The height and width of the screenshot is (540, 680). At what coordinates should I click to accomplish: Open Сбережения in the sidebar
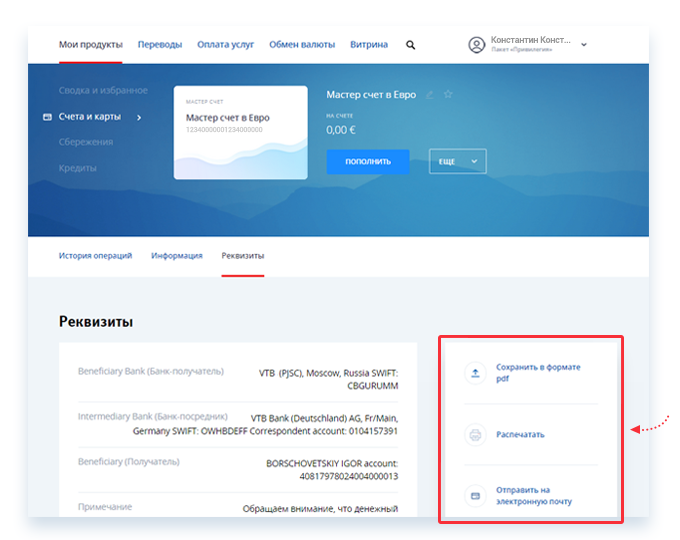click(86, 142)
